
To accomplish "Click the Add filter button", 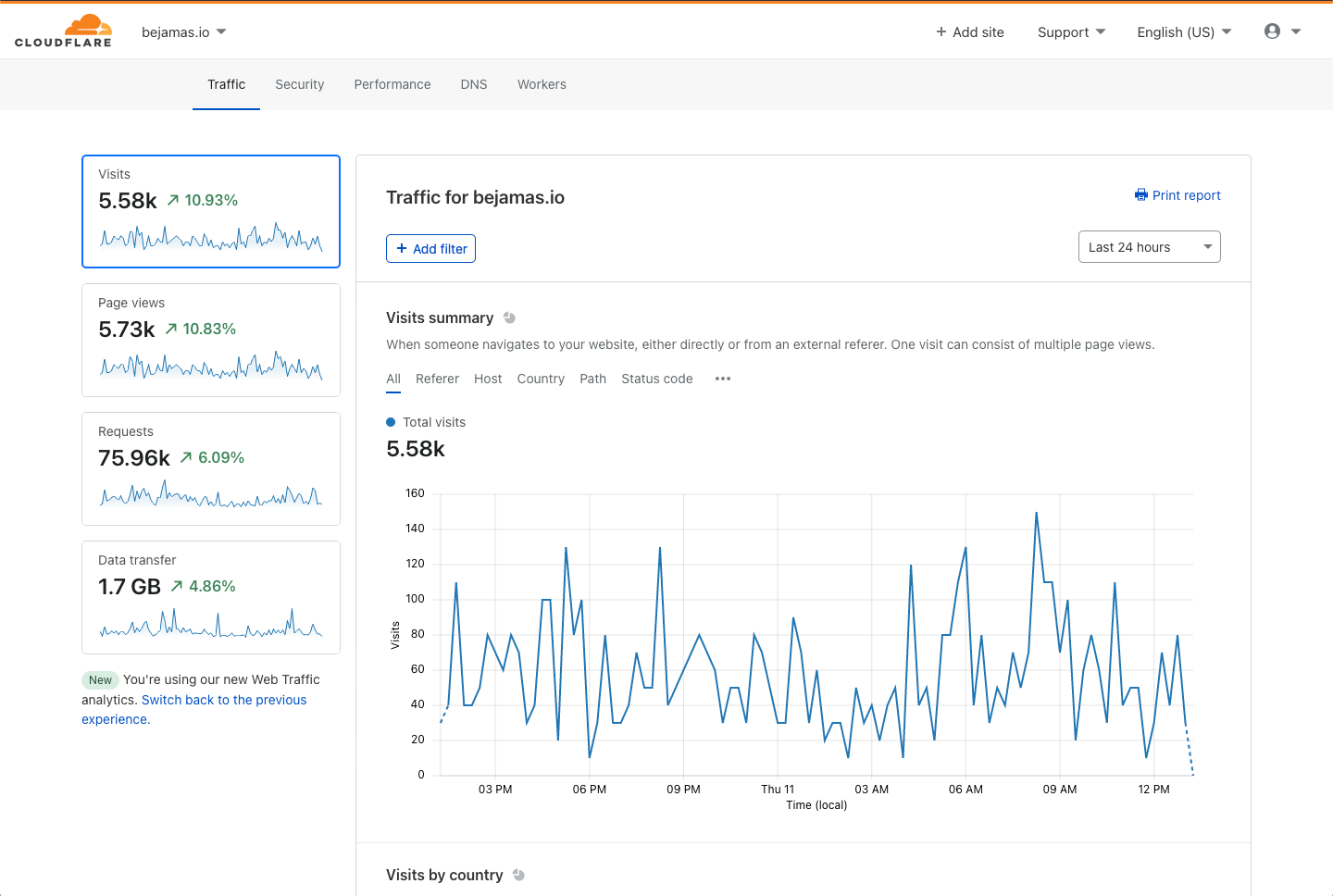I will [430, 248].
